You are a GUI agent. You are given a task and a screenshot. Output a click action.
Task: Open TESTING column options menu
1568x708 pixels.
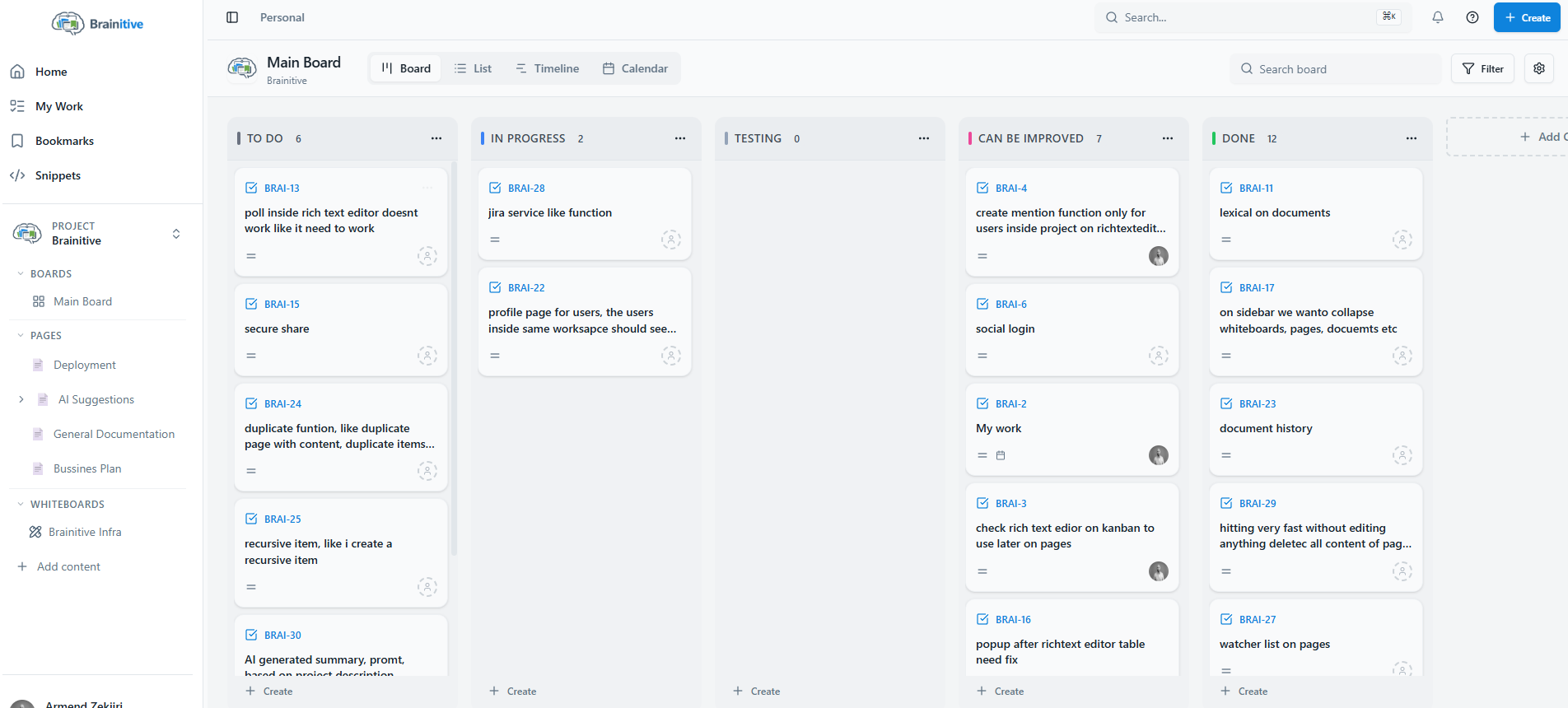click(x=924, y=138)
